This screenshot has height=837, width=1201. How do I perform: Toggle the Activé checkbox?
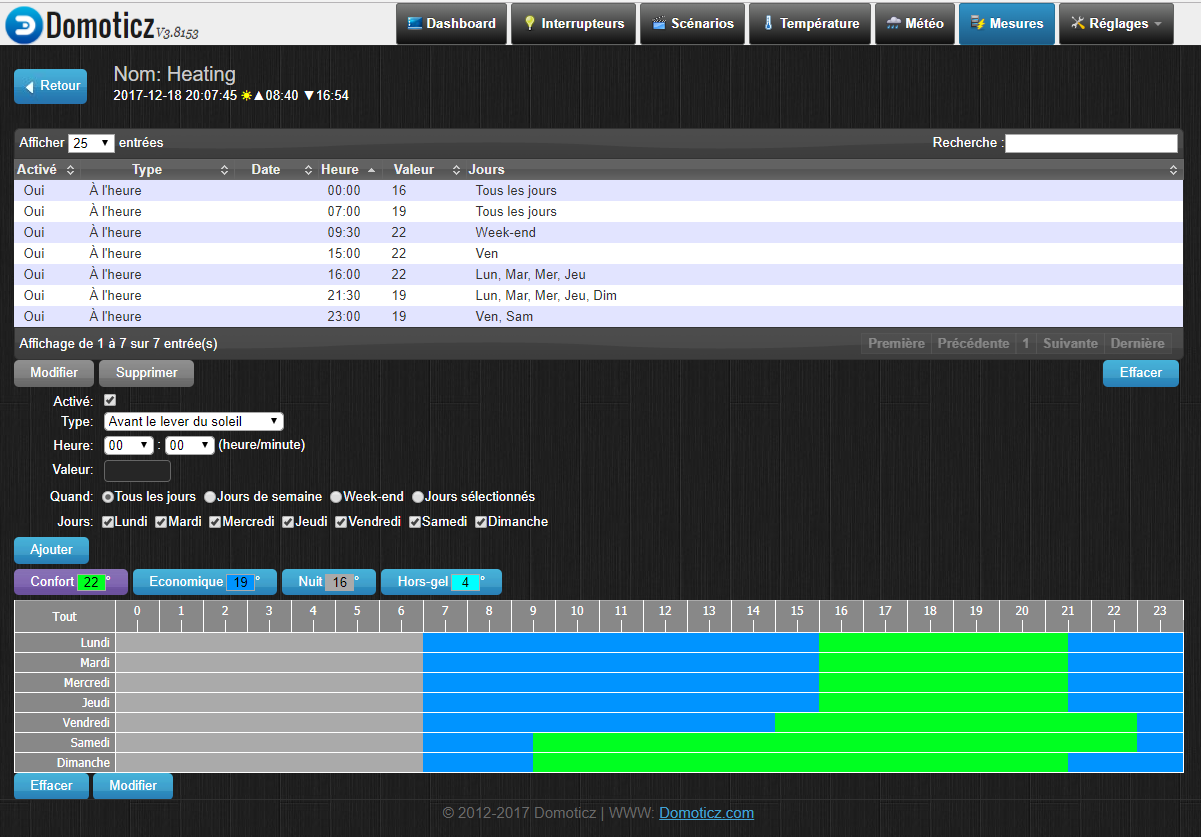[110, 400]
